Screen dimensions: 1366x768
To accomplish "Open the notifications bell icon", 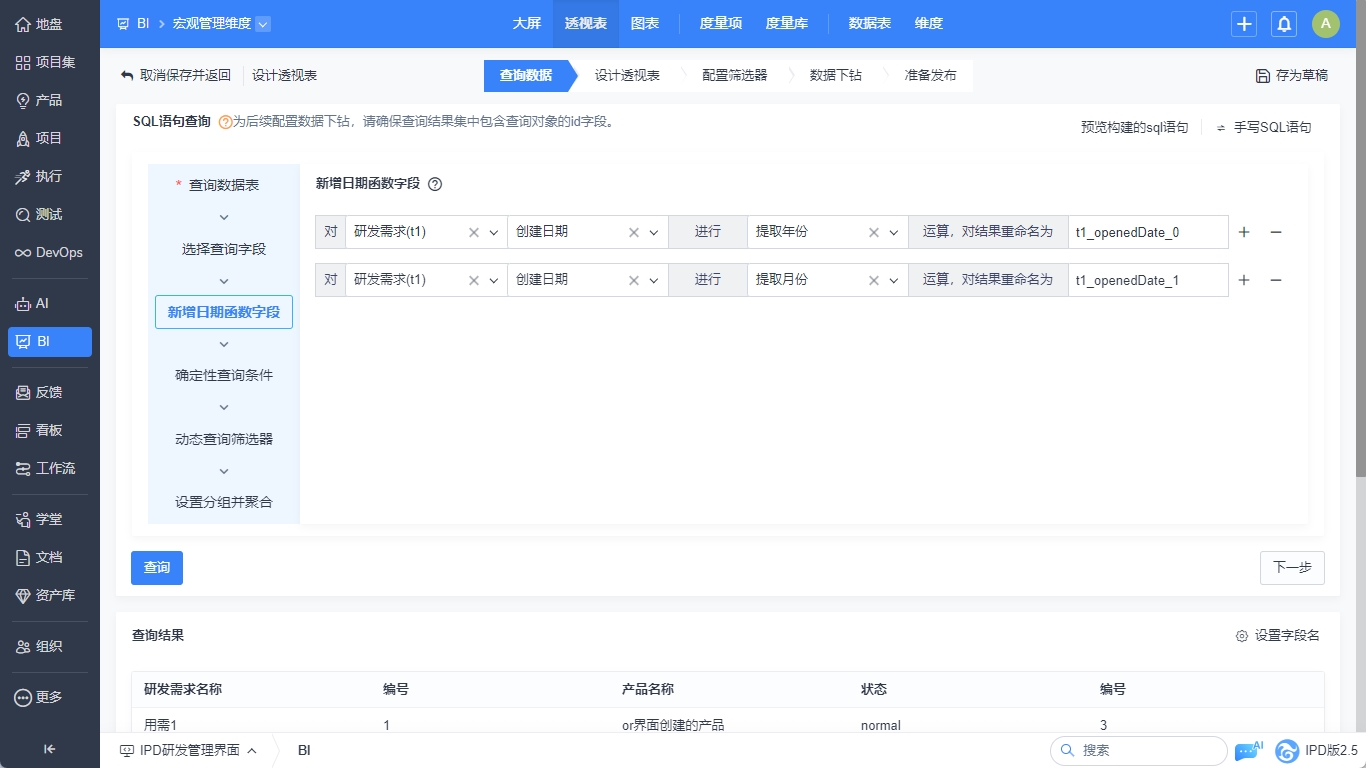I will (x=1284, y=24).
